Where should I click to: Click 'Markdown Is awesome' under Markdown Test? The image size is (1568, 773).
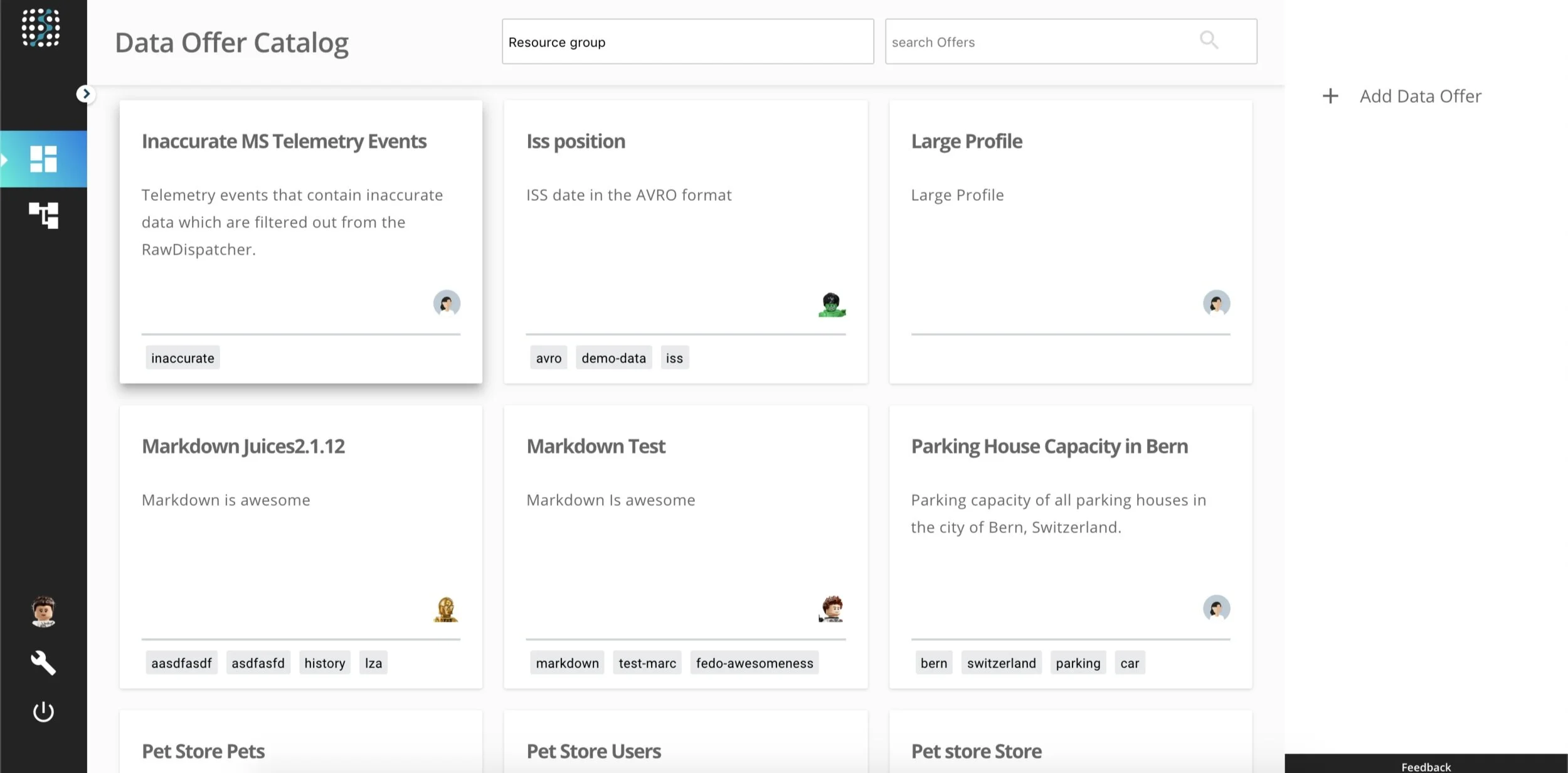[611, 500]
